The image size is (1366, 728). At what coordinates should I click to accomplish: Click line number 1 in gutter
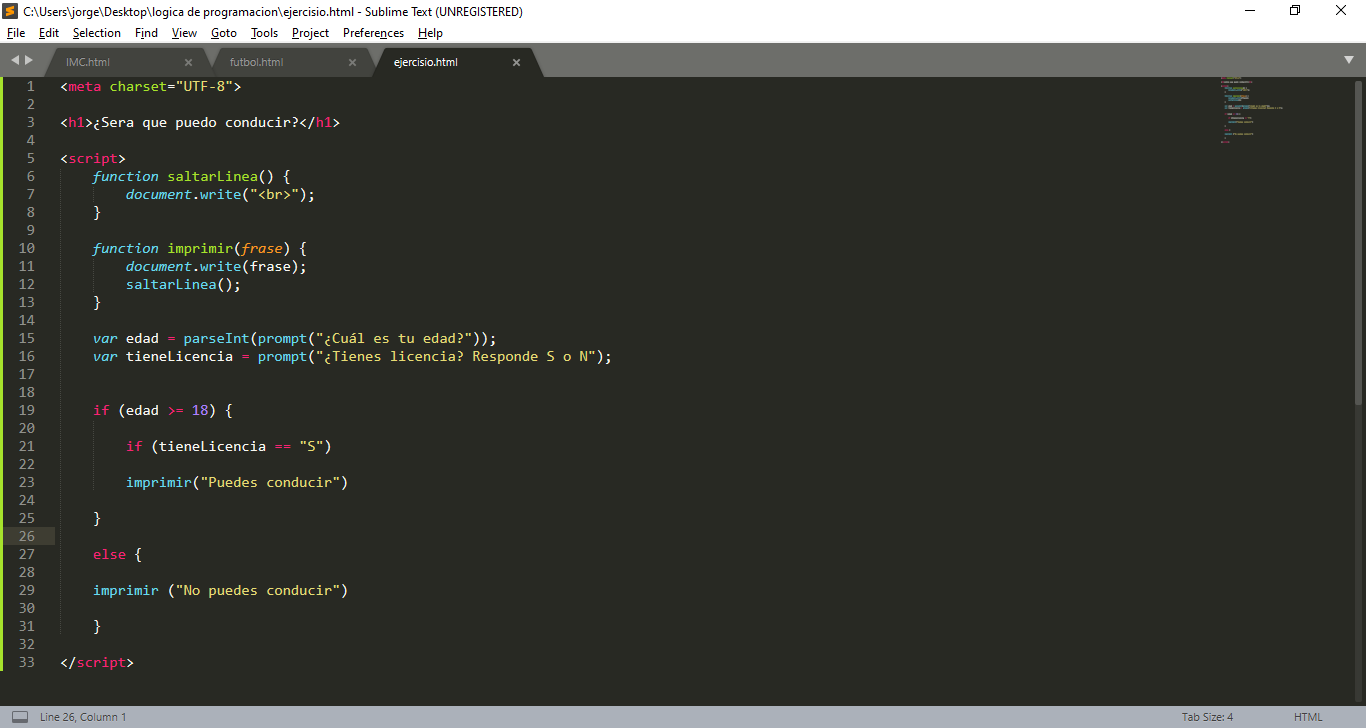tap(30, 86)
